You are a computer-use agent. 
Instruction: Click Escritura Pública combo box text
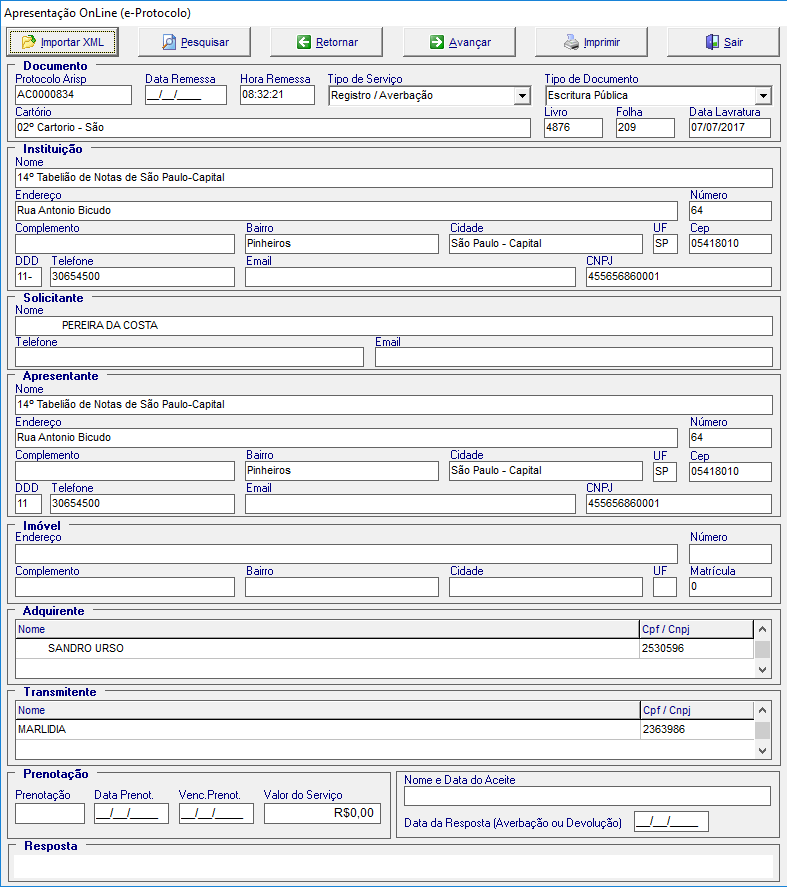587,95
